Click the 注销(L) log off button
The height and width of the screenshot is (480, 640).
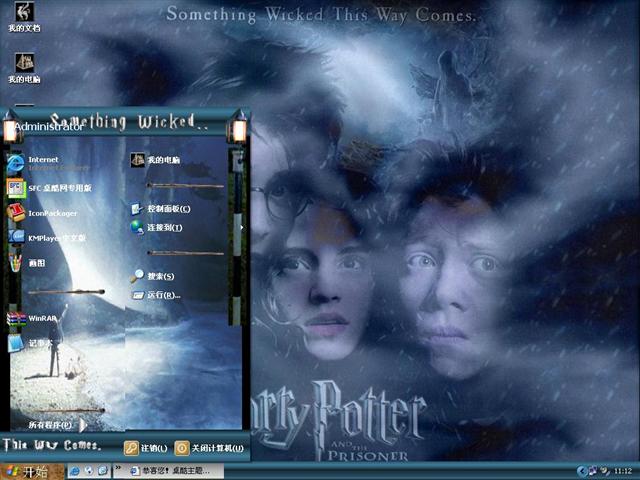(146, 448)
